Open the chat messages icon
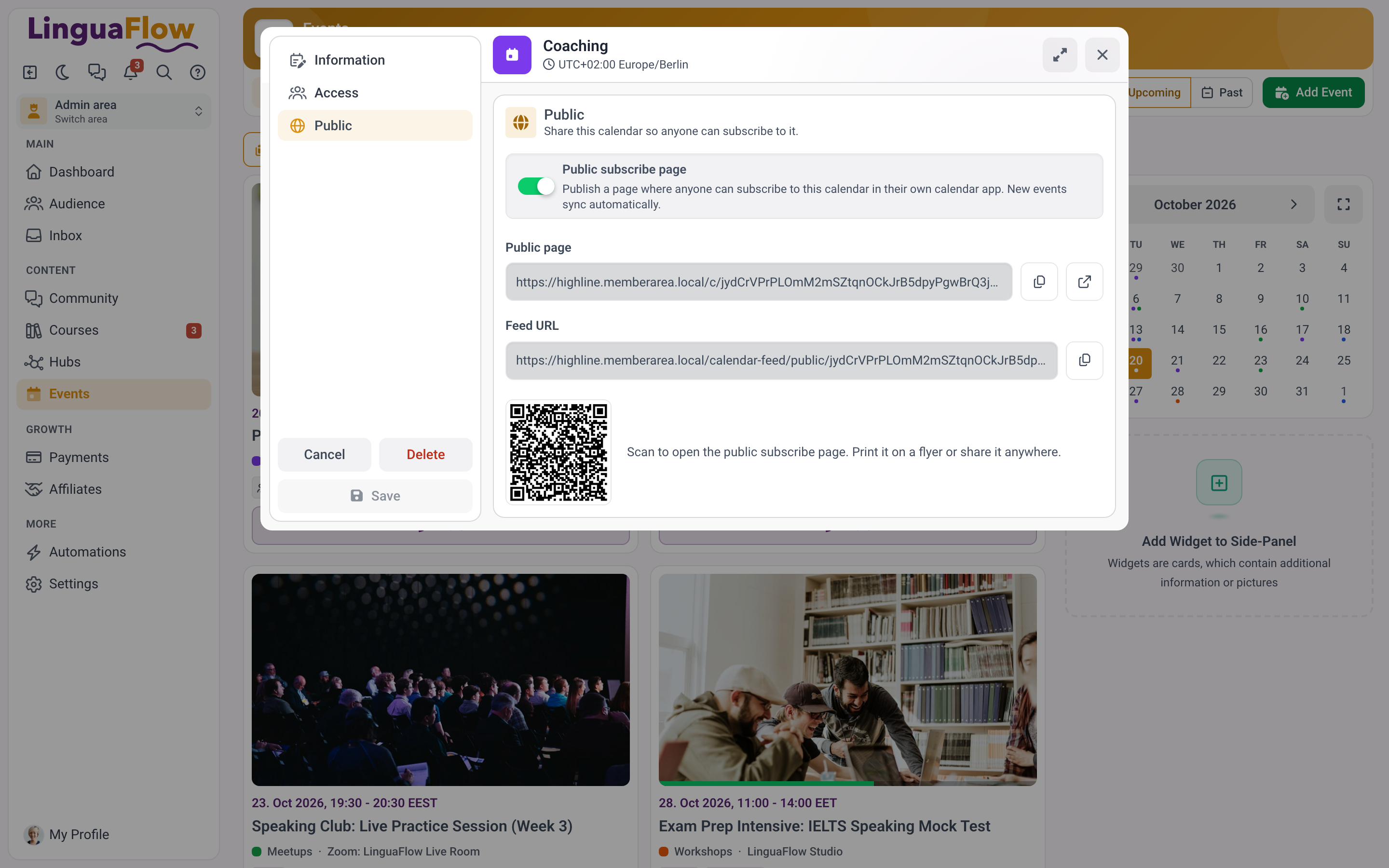Image resolution: width=1389 pixels, height=868 pixels. 96,72
